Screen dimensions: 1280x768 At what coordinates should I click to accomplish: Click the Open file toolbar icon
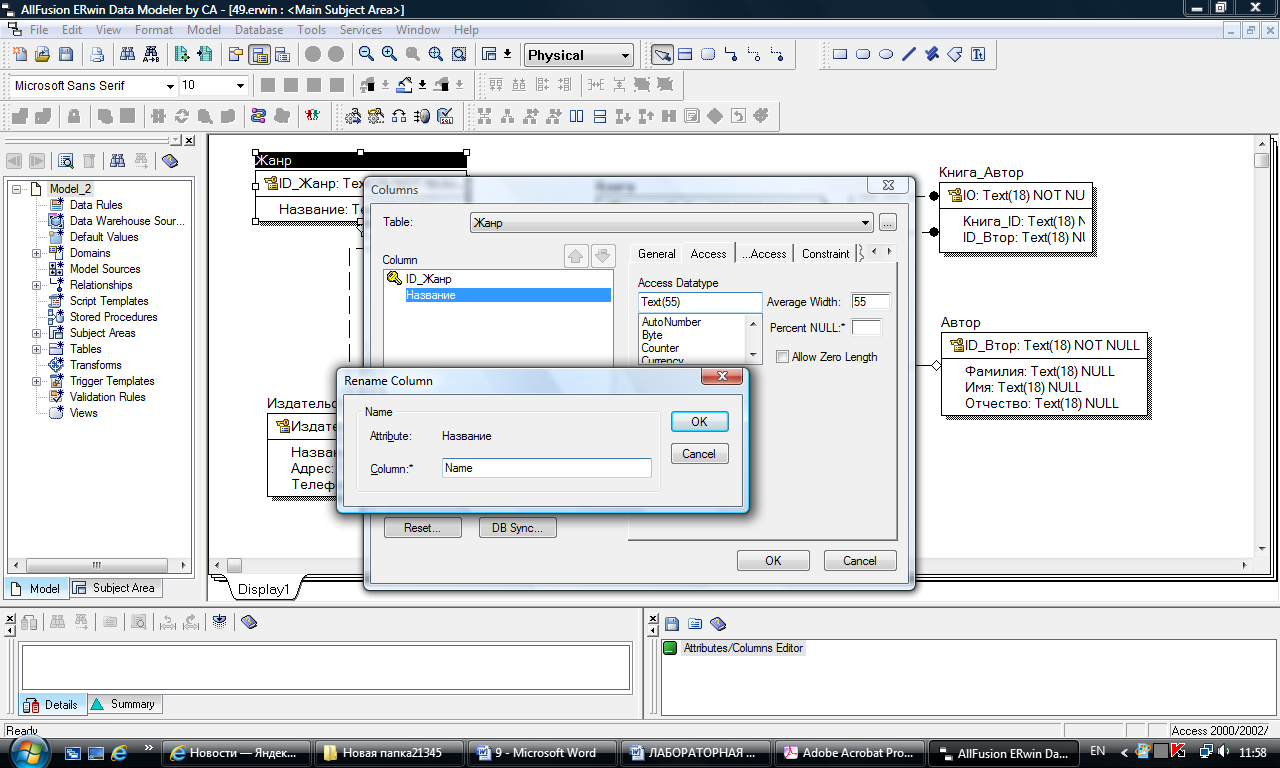[x=42, y=55]
